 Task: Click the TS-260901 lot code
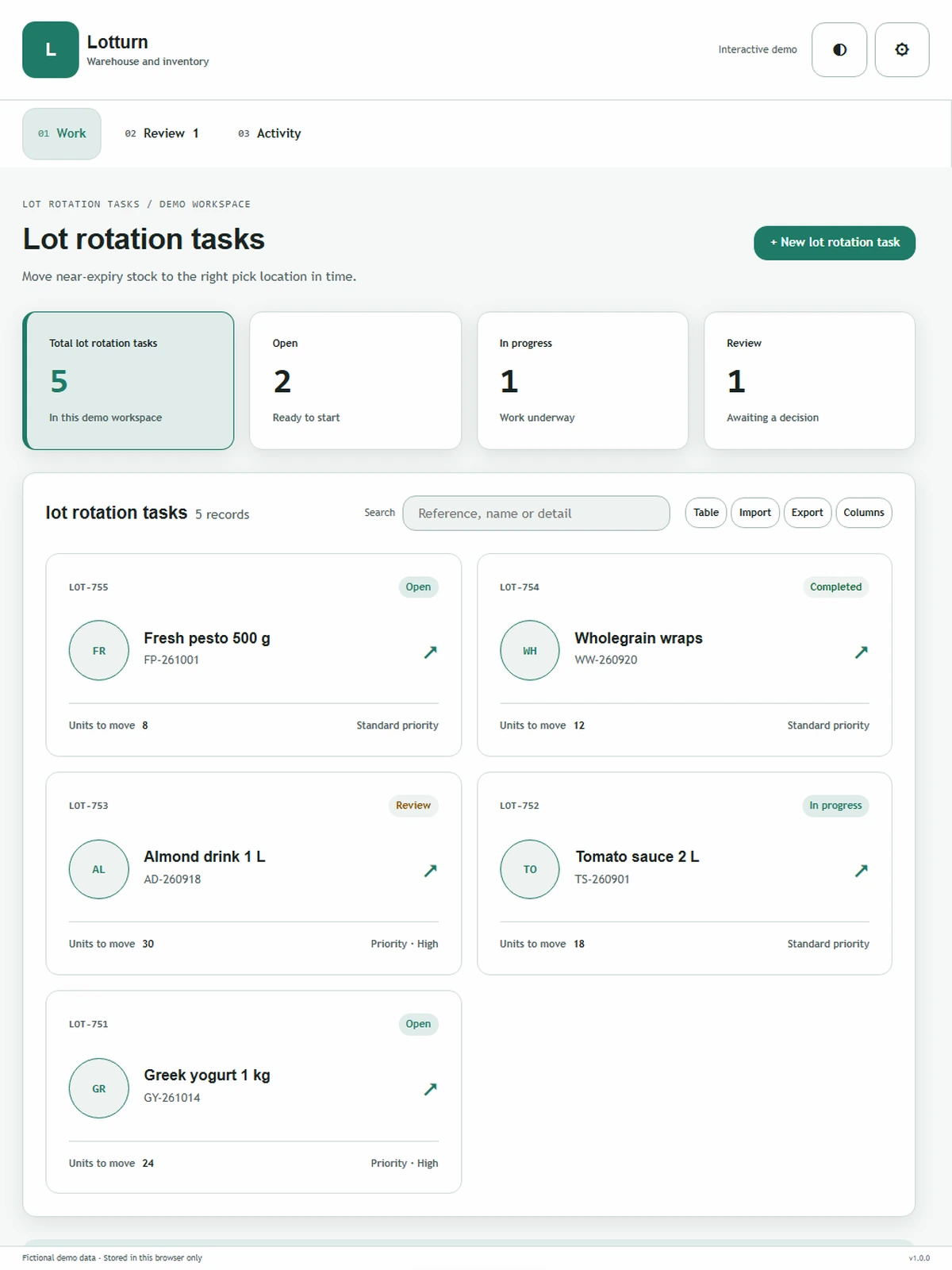click(x=602, y=879)
